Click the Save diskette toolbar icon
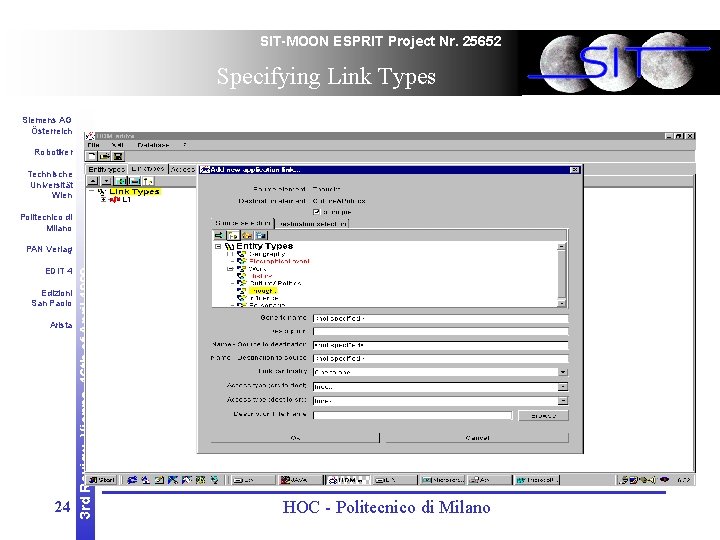This screenshot has width=720, height=540. 118,156
